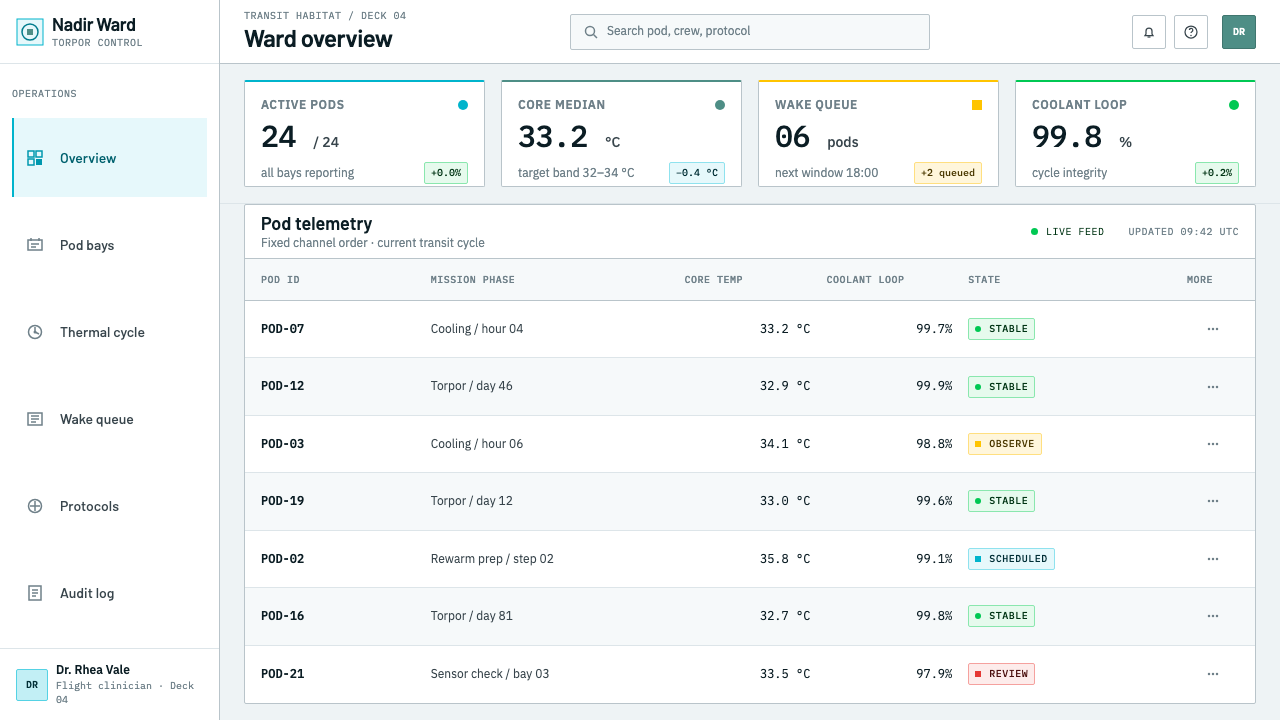
Task: Open more options for POD-21
Action: click(1213, 674)
